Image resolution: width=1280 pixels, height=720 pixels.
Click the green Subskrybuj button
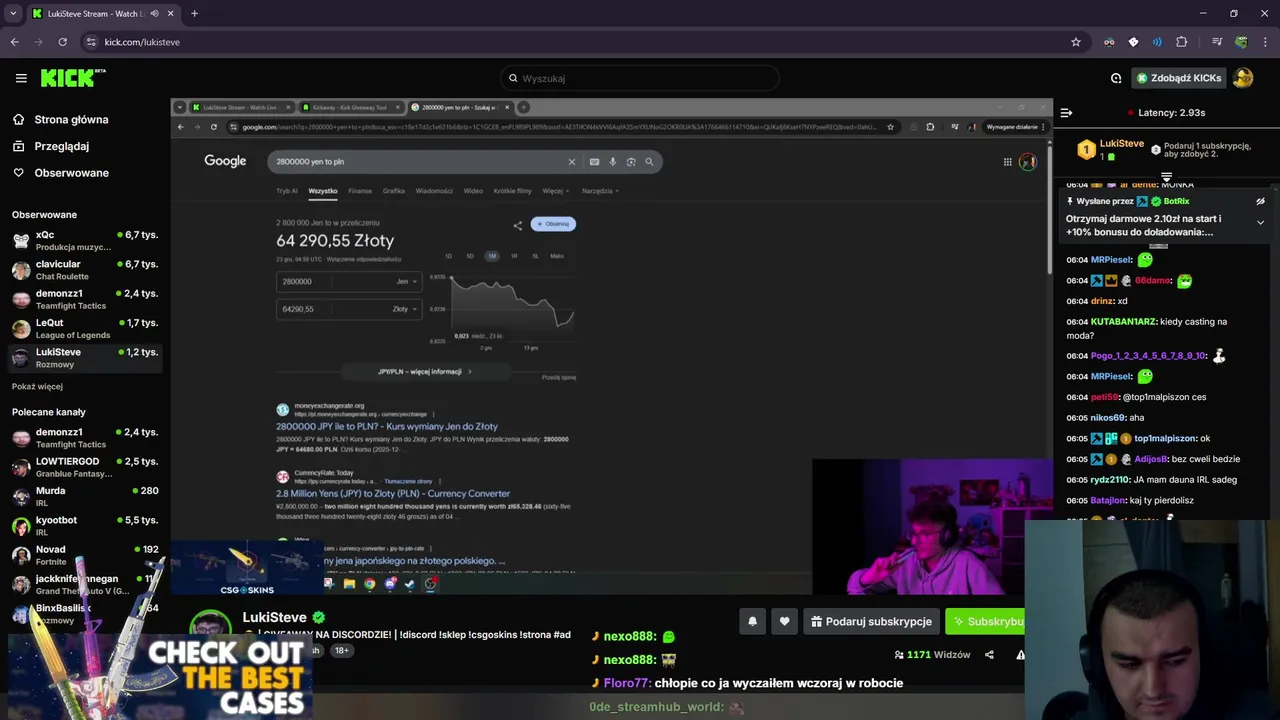coord(985,621)
